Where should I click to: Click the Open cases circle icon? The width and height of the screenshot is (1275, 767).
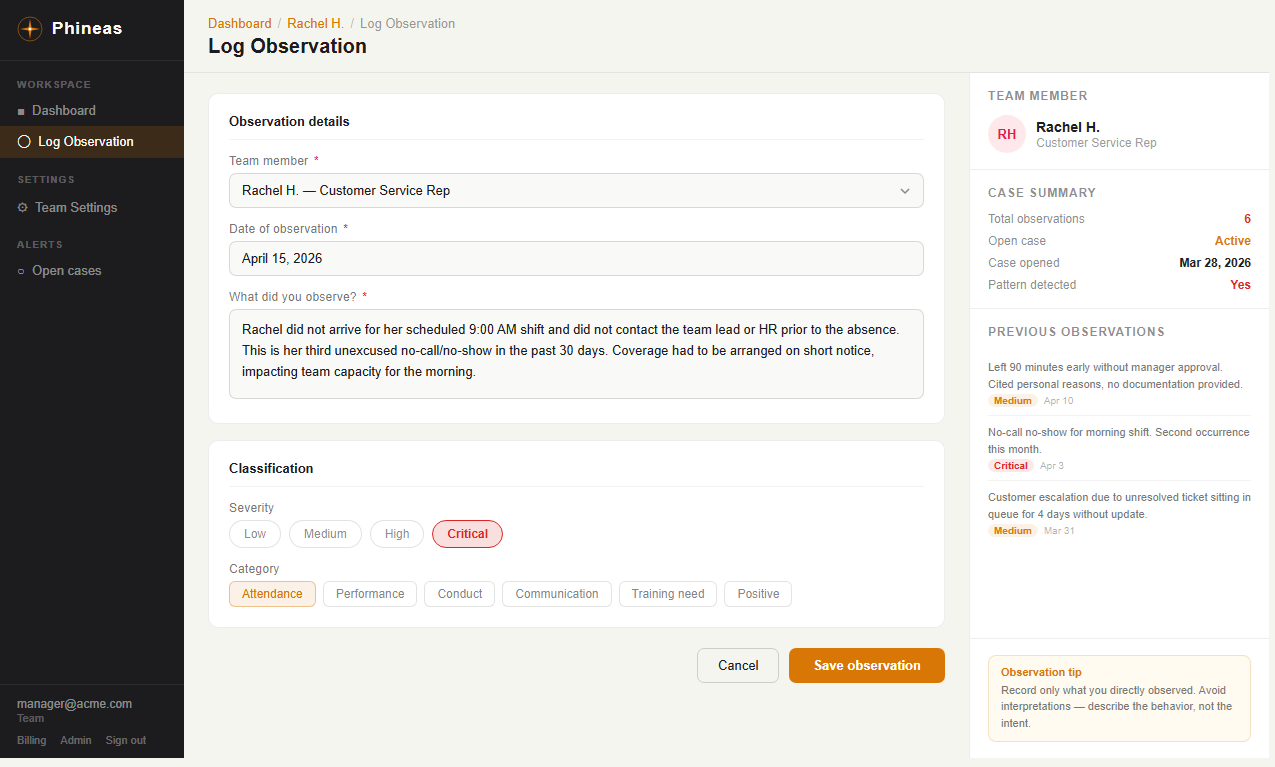pos(21,271)
